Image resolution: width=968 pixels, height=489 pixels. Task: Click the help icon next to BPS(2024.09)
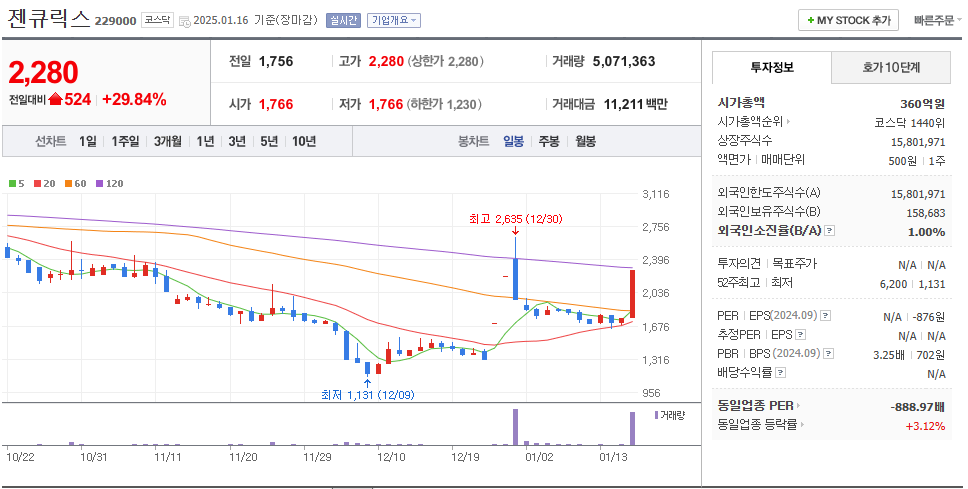pos(829,354)
